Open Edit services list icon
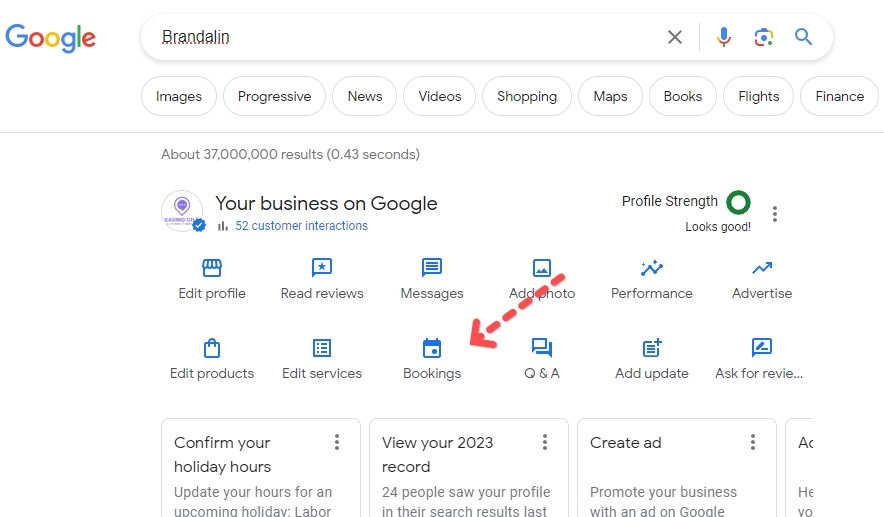884x517 pixels. [322, 348]
